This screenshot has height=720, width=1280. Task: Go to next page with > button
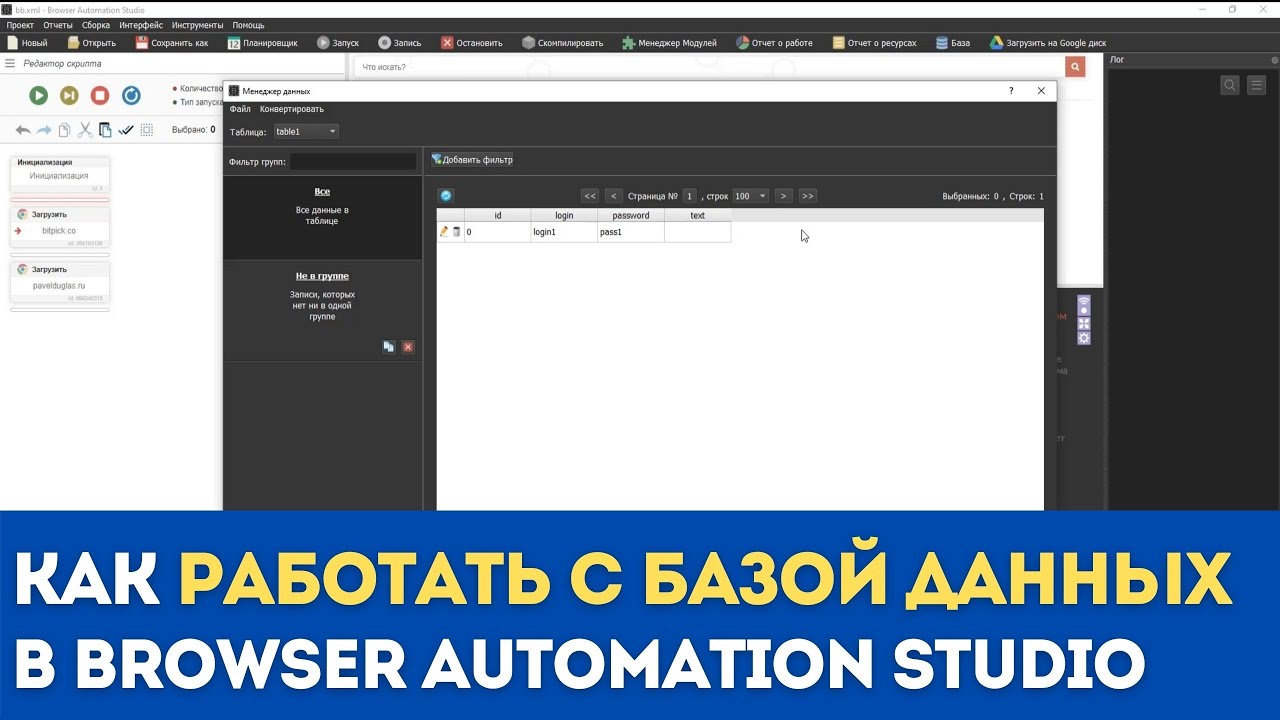click(784, 196)
